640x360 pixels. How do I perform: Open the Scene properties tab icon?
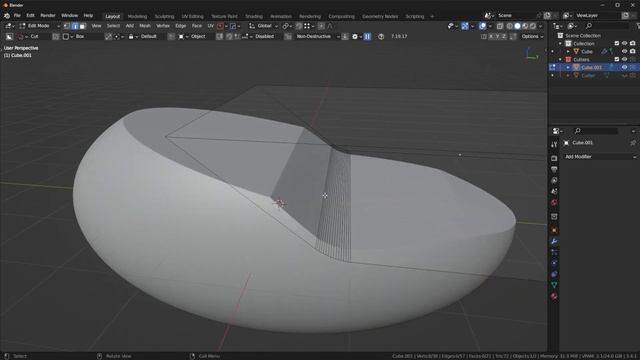coord(554,191)
